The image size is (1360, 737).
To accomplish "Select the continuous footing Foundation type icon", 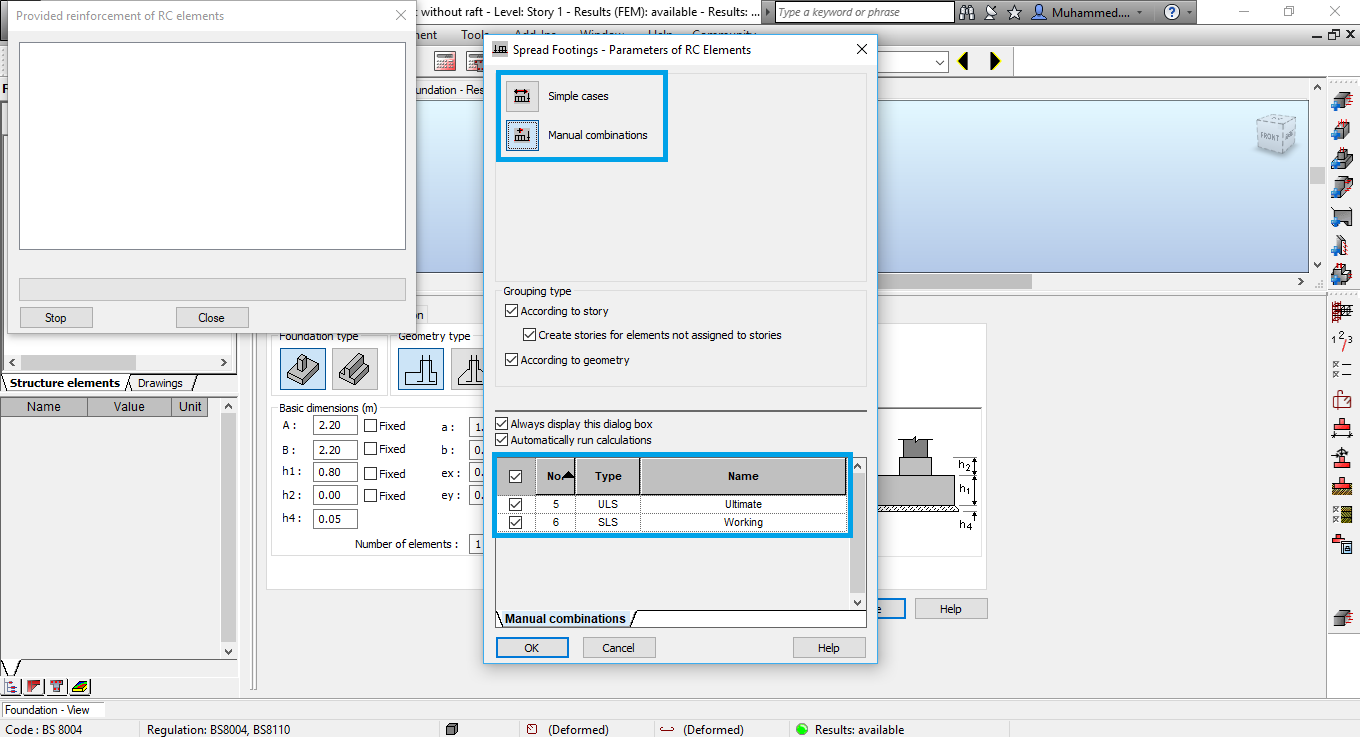I will (357, 369).
